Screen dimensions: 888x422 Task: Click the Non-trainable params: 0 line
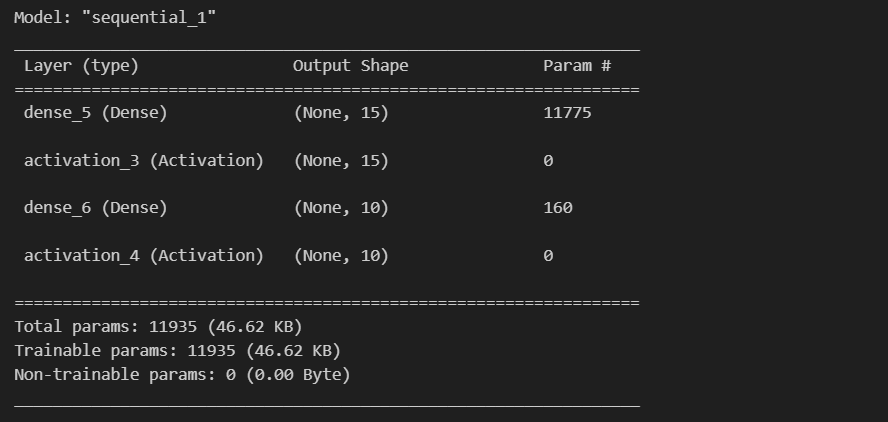pos(182,374)
